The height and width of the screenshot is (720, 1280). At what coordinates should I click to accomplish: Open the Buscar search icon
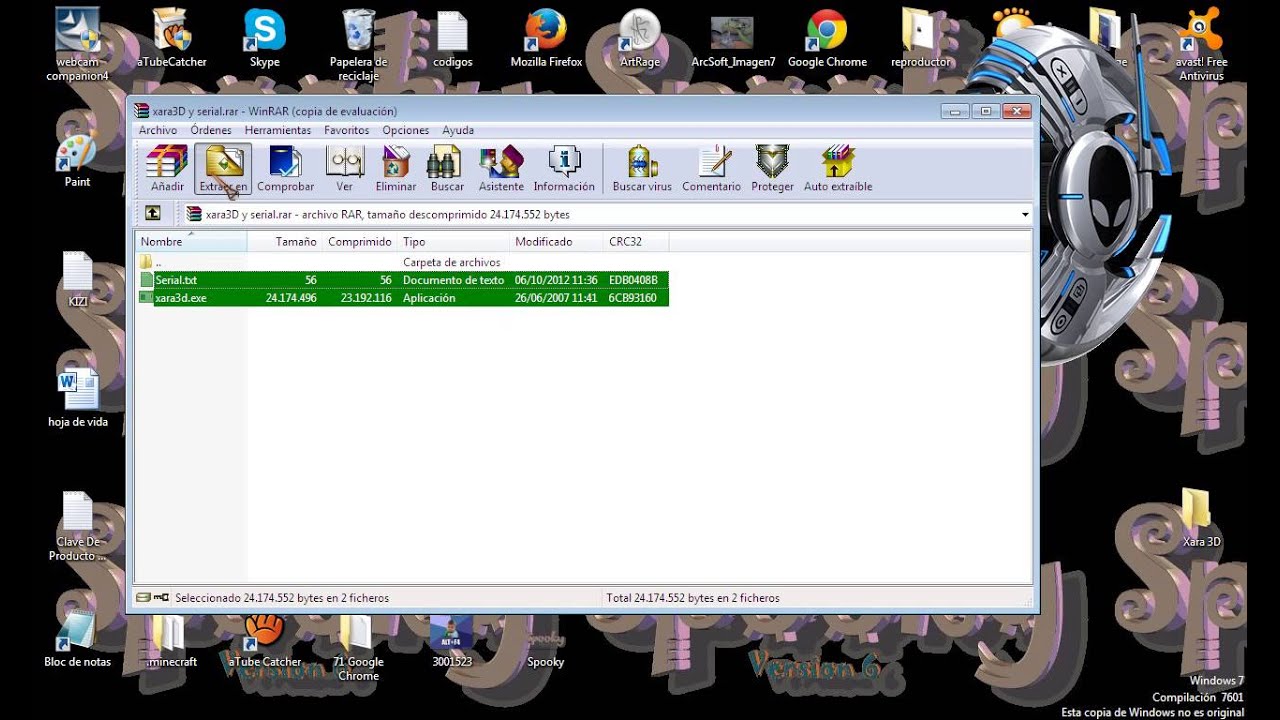[447, 169]
